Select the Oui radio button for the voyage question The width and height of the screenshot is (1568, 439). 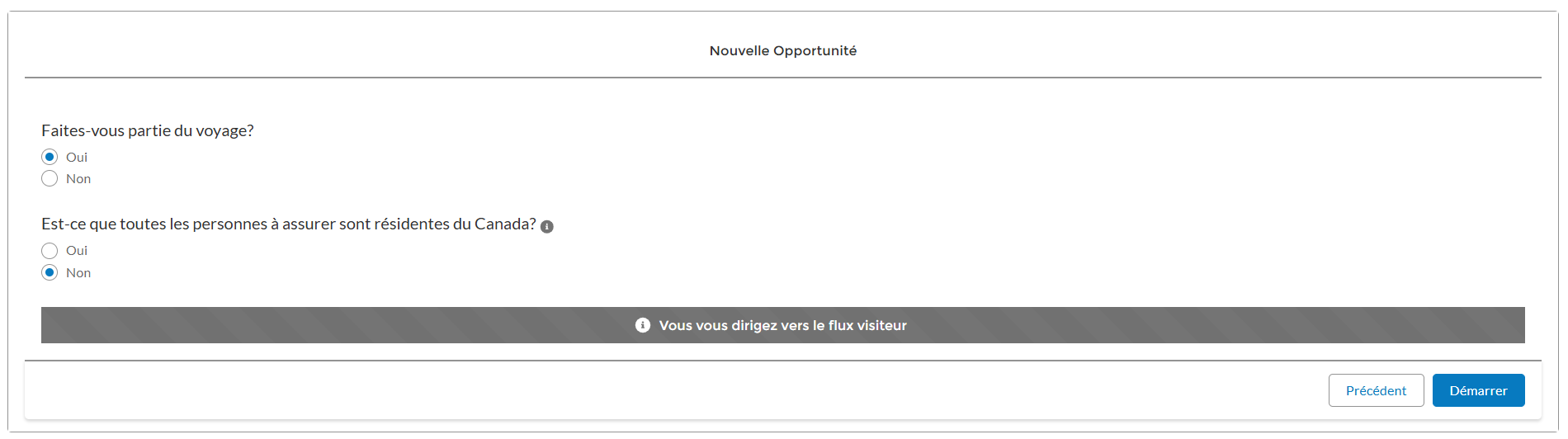coord(50,157)
